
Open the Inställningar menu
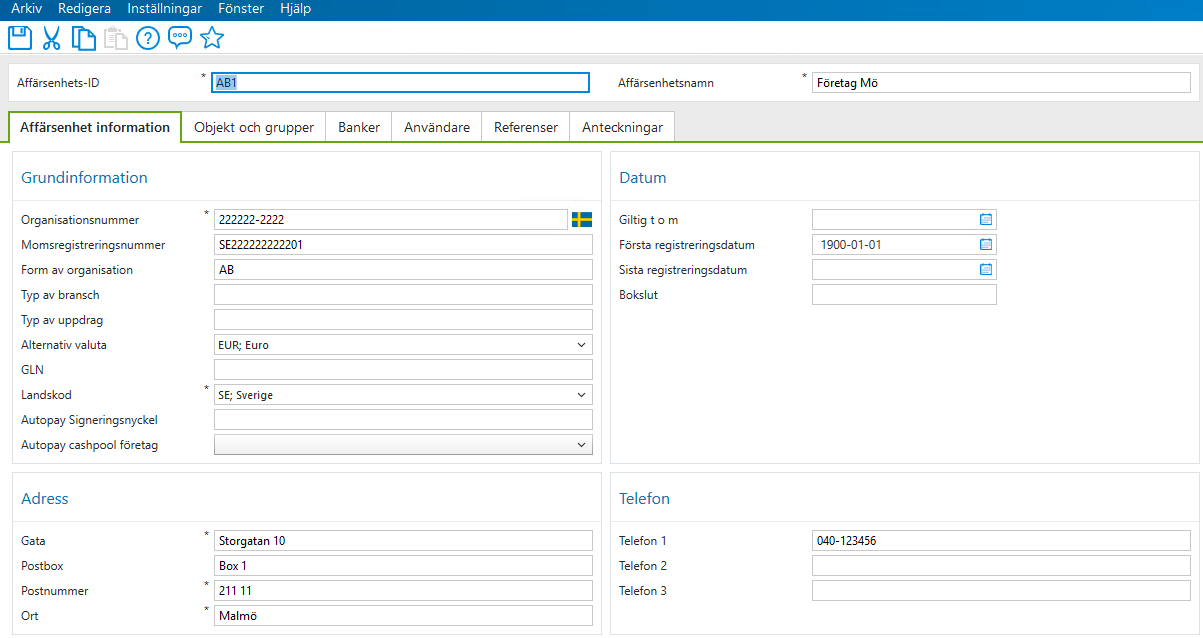pos(163,8)
